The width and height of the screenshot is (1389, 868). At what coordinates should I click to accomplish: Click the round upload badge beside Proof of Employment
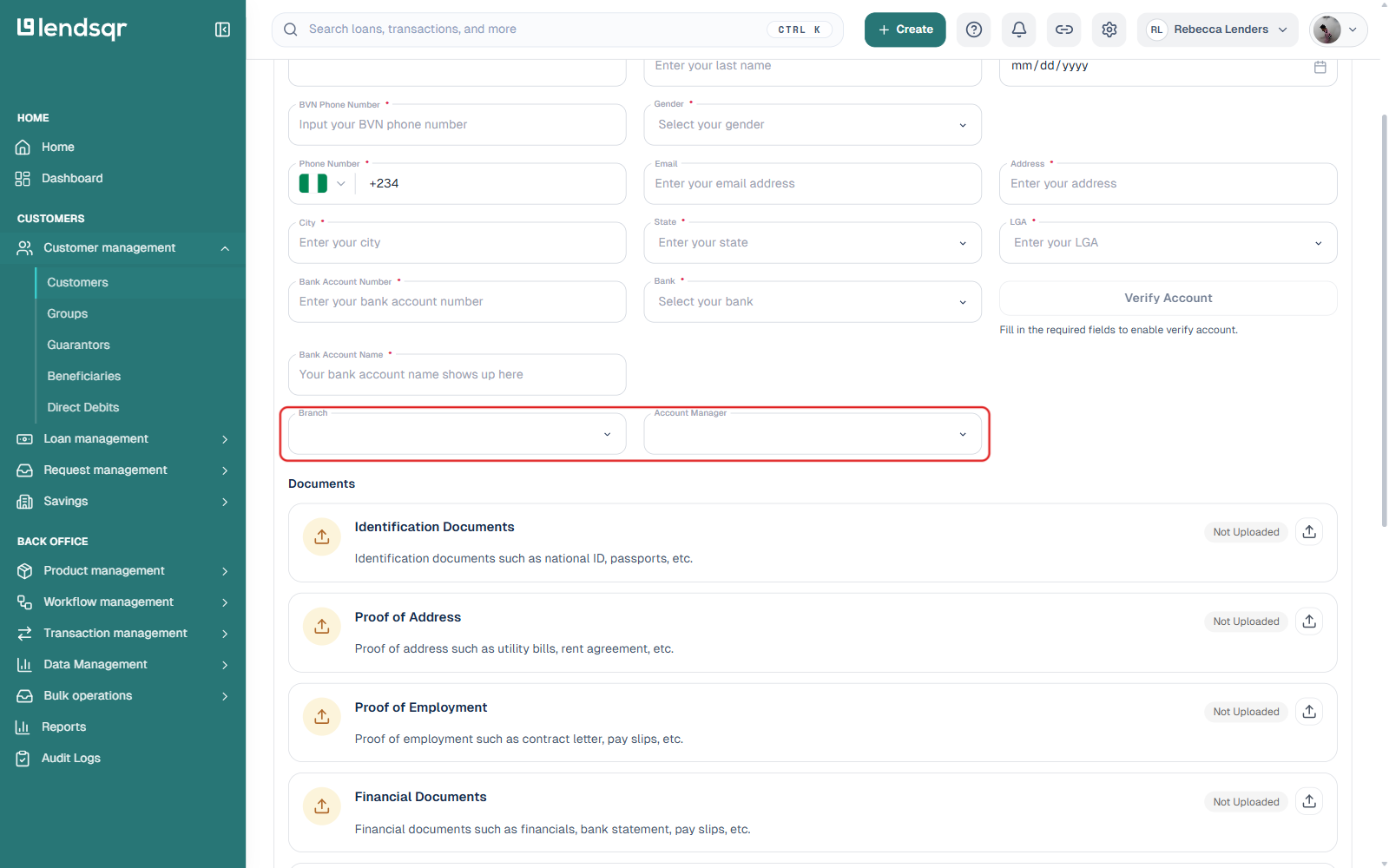(322, 716)
